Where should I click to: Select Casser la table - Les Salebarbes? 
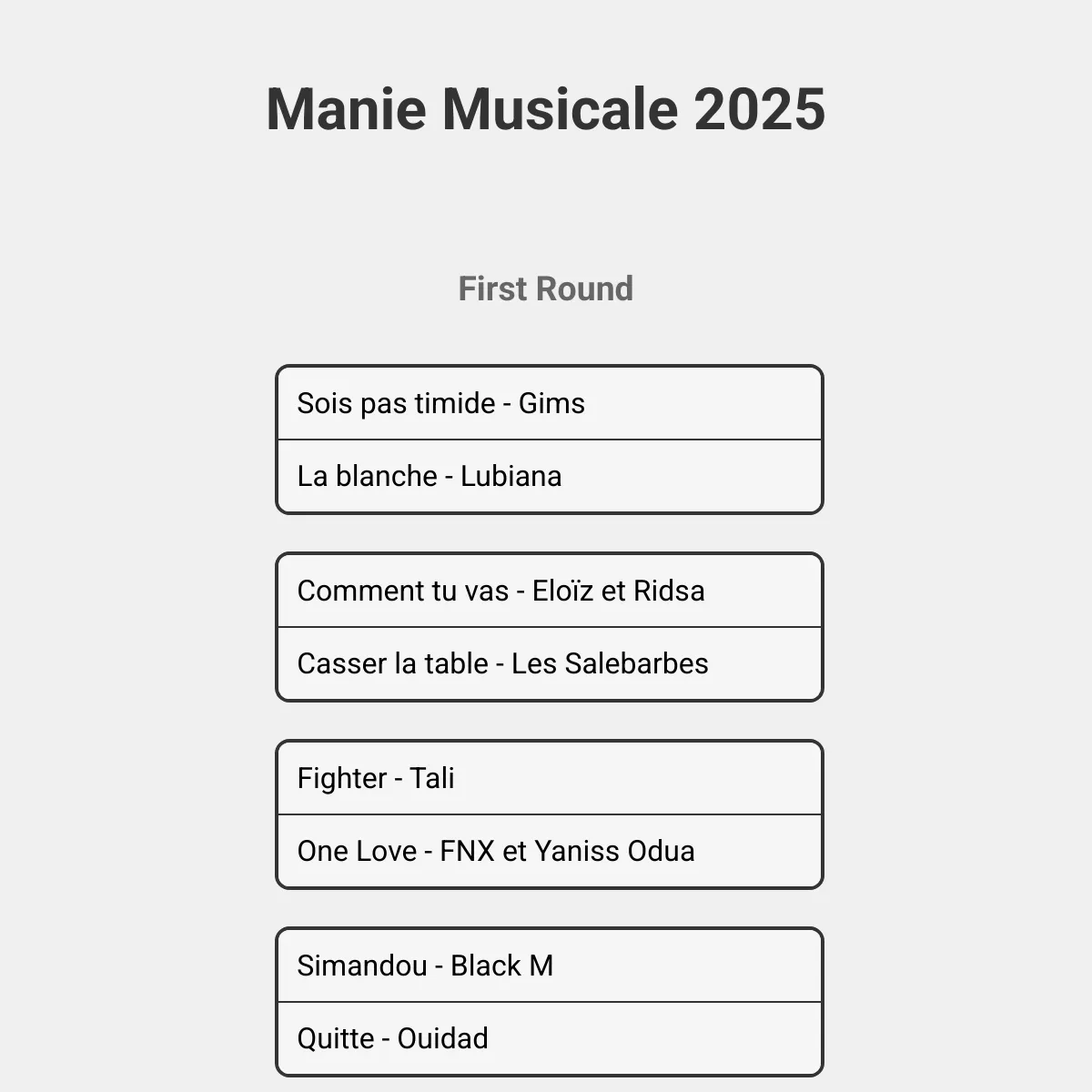[550, 663]
